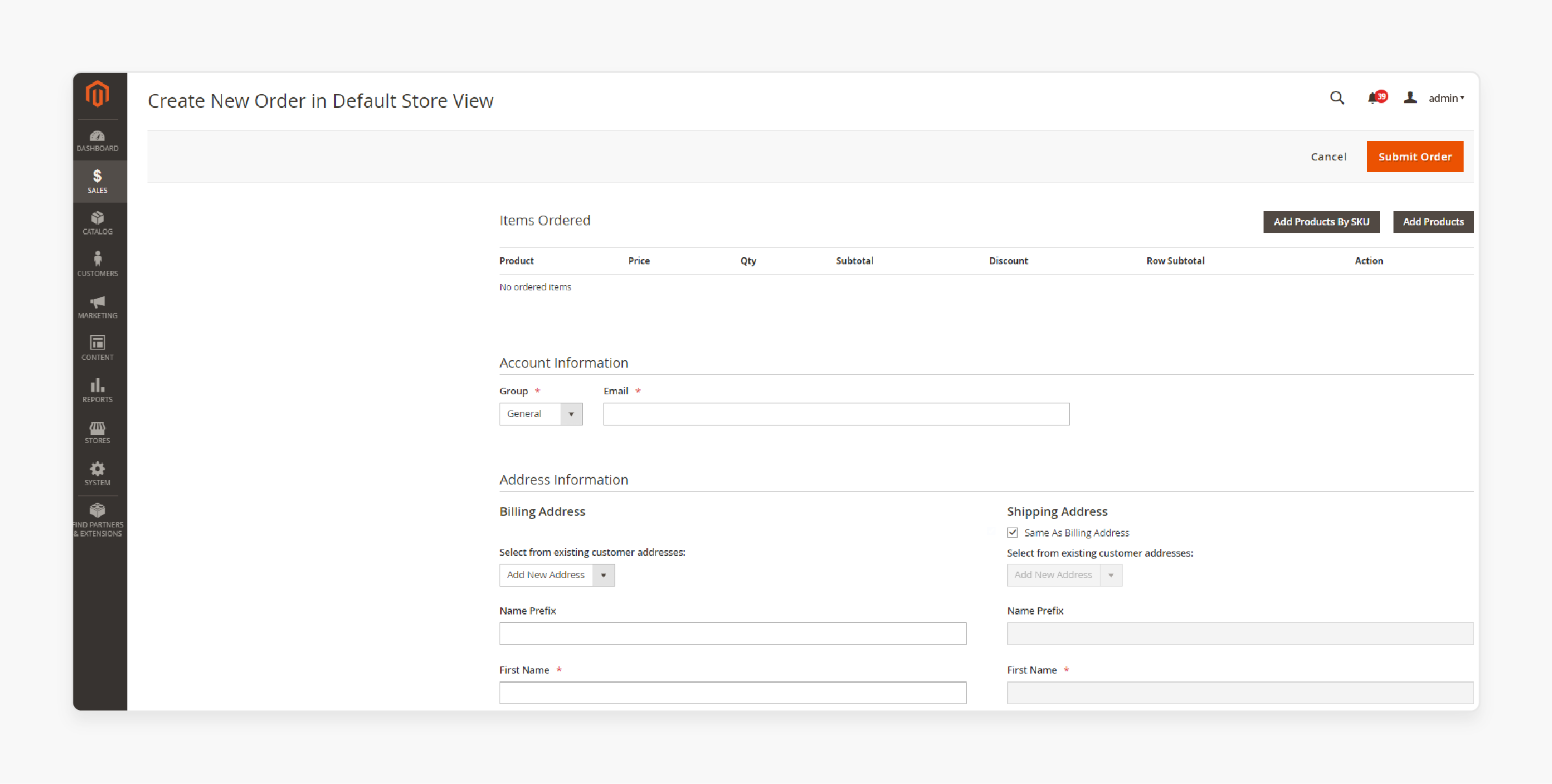Click the Submit Order button
The image size is (1552, 784).
pos(1415,156)
